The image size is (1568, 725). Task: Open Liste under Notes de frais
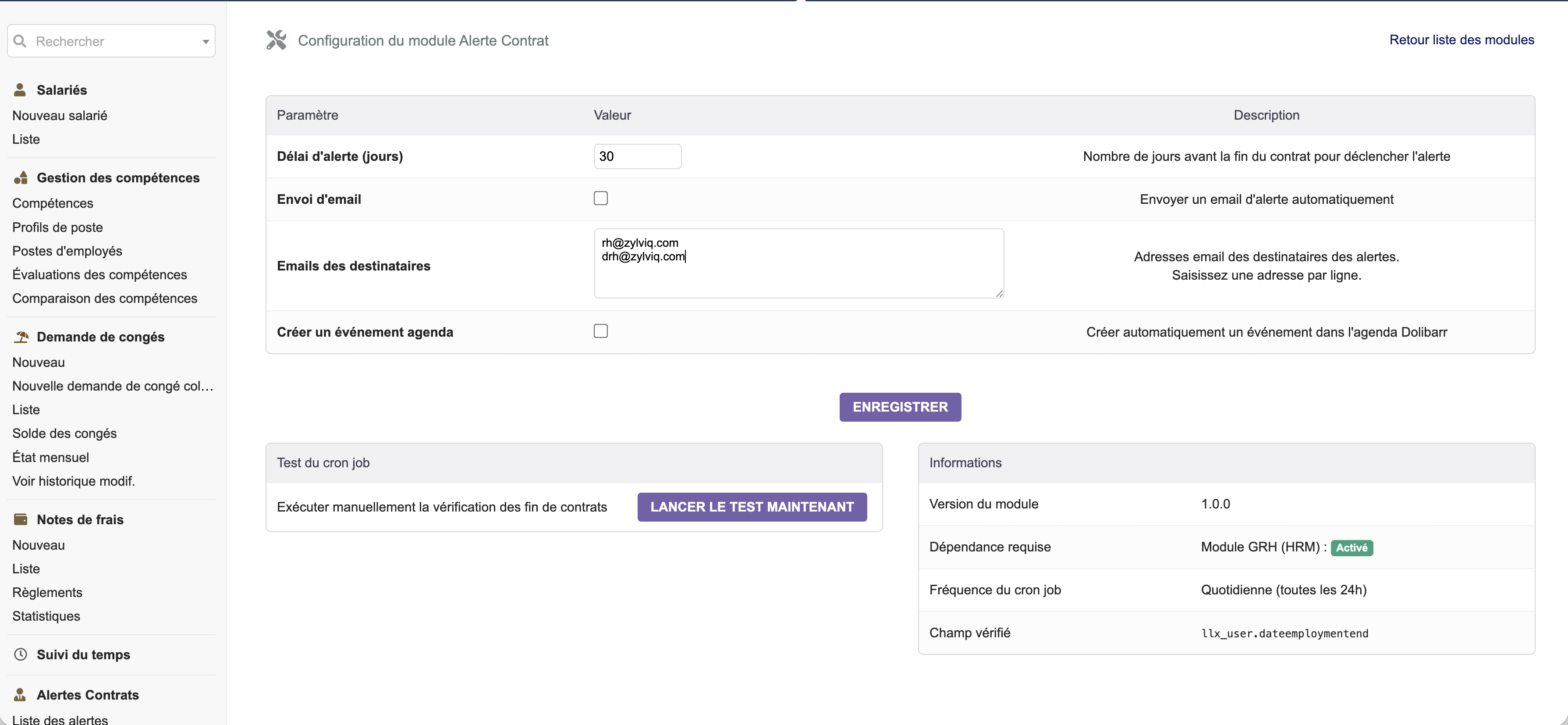pyautogui.click(x=26, y=569)
